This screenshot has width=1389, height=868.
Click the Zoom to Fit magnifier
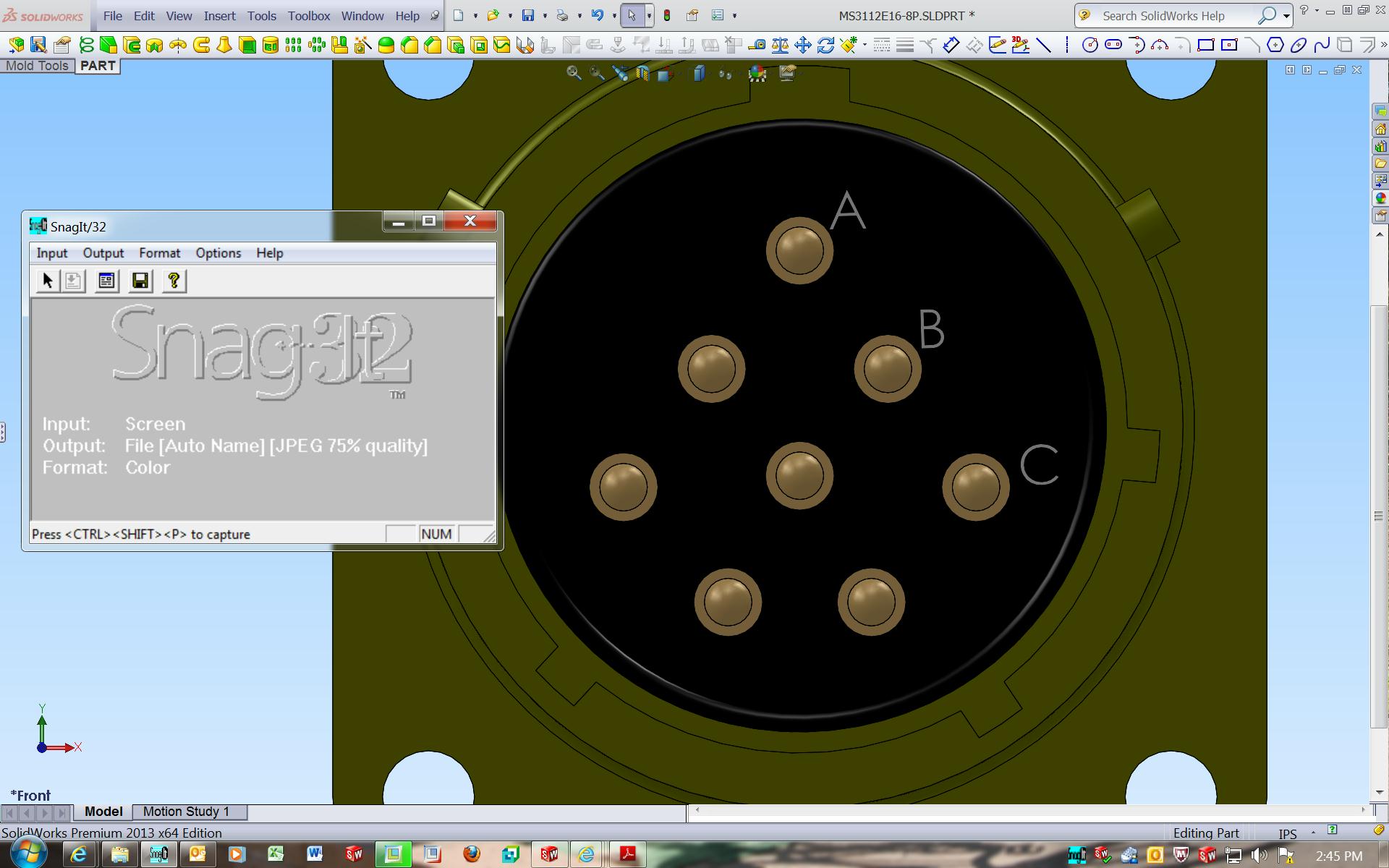(x=574, y=73)
